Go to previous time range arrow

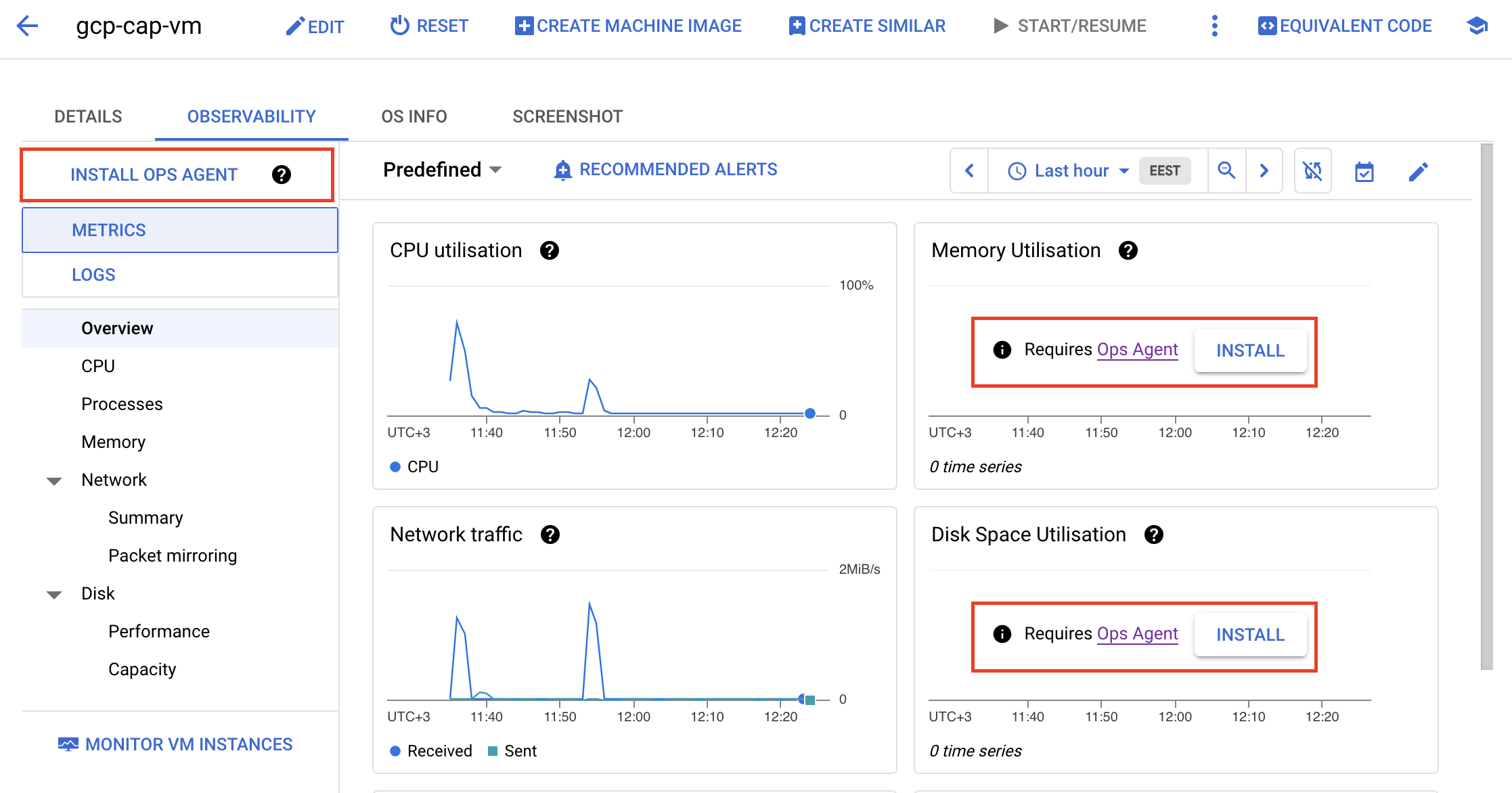(969, 171)
